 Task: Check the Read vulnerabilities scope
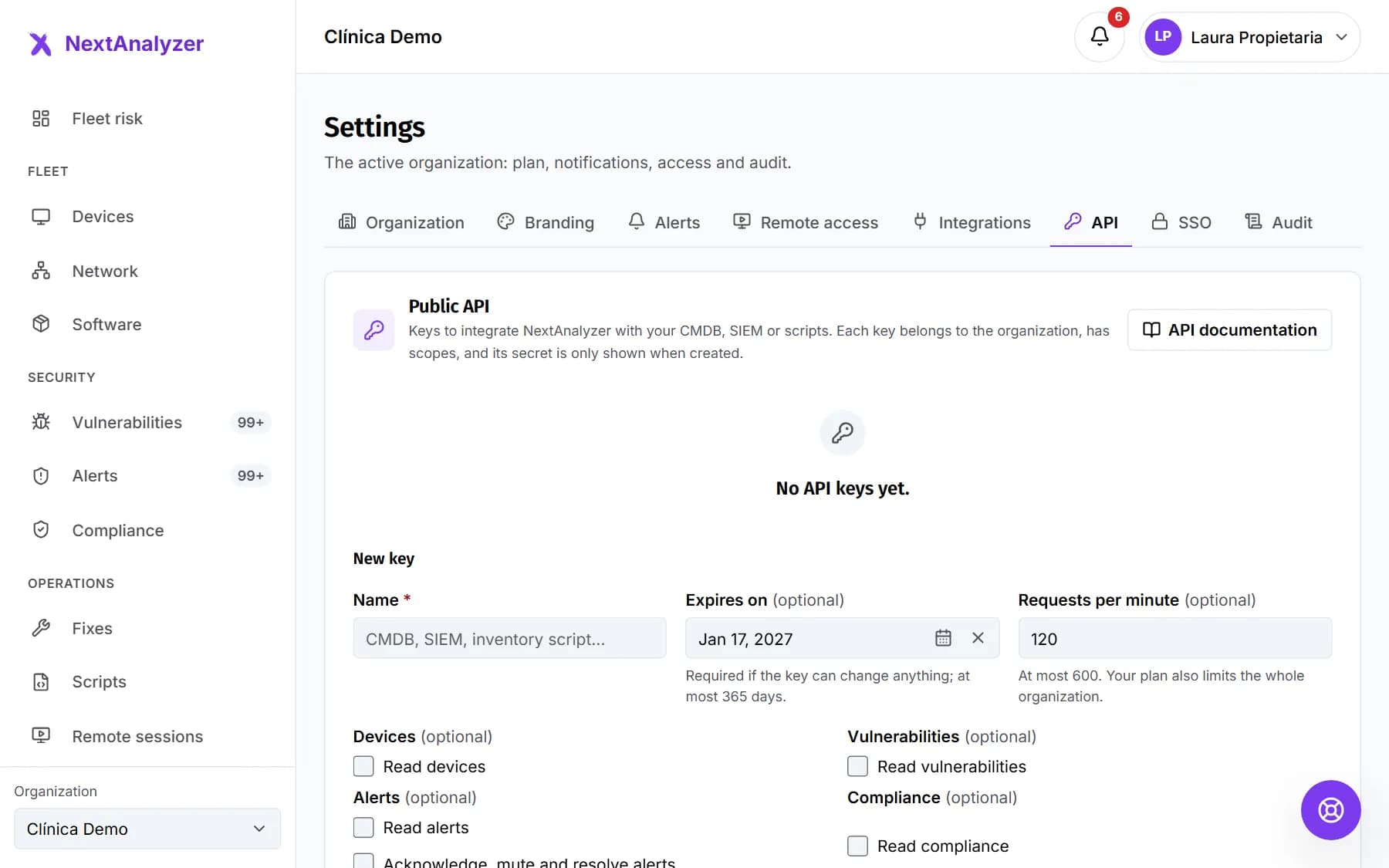click(857, 766)
